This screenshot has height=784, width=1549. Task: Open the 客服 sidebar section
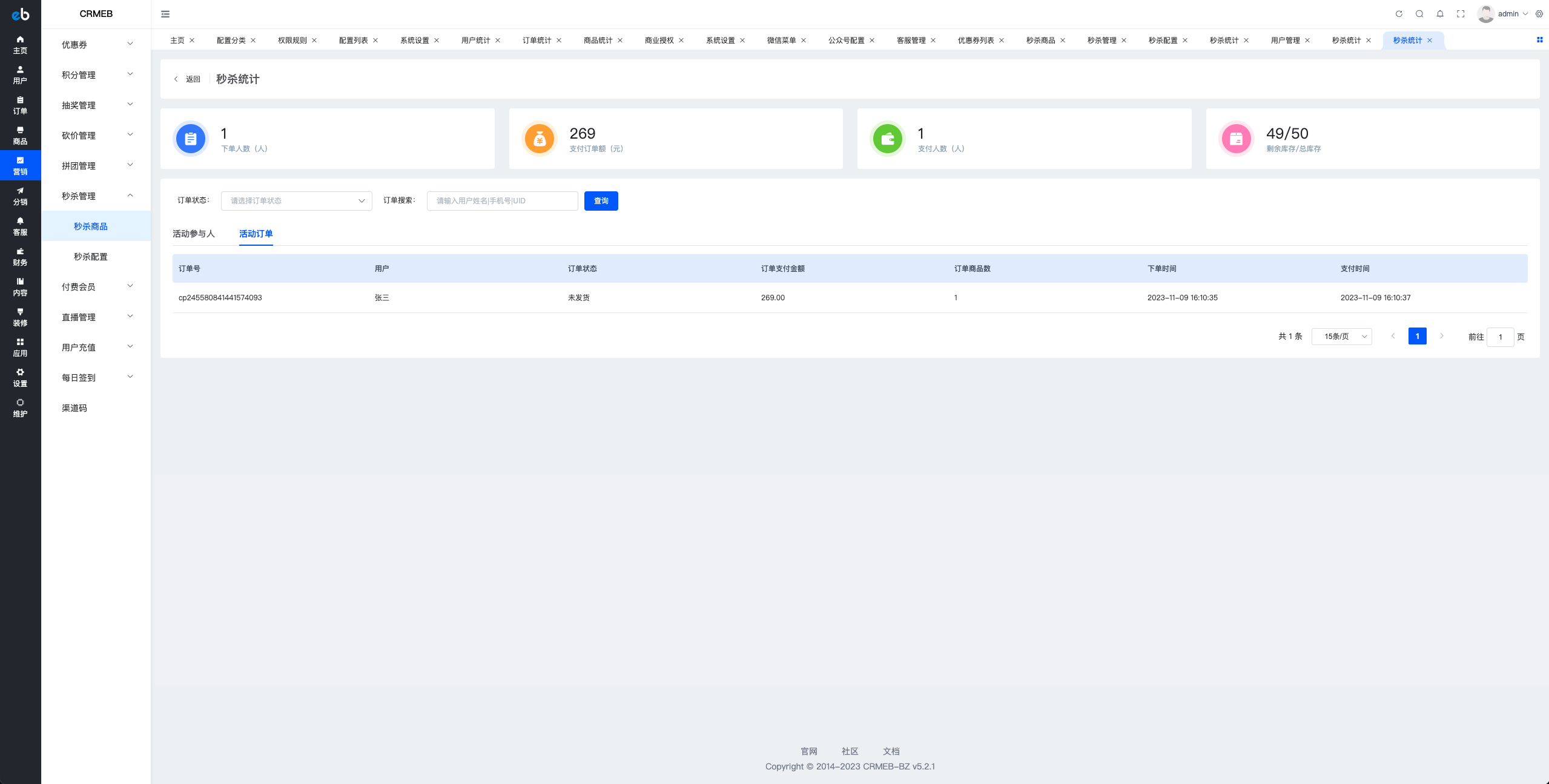20,226
